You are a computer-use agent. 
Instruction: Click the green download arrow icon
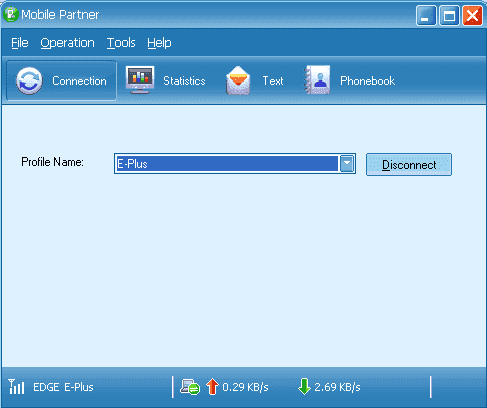304,387
